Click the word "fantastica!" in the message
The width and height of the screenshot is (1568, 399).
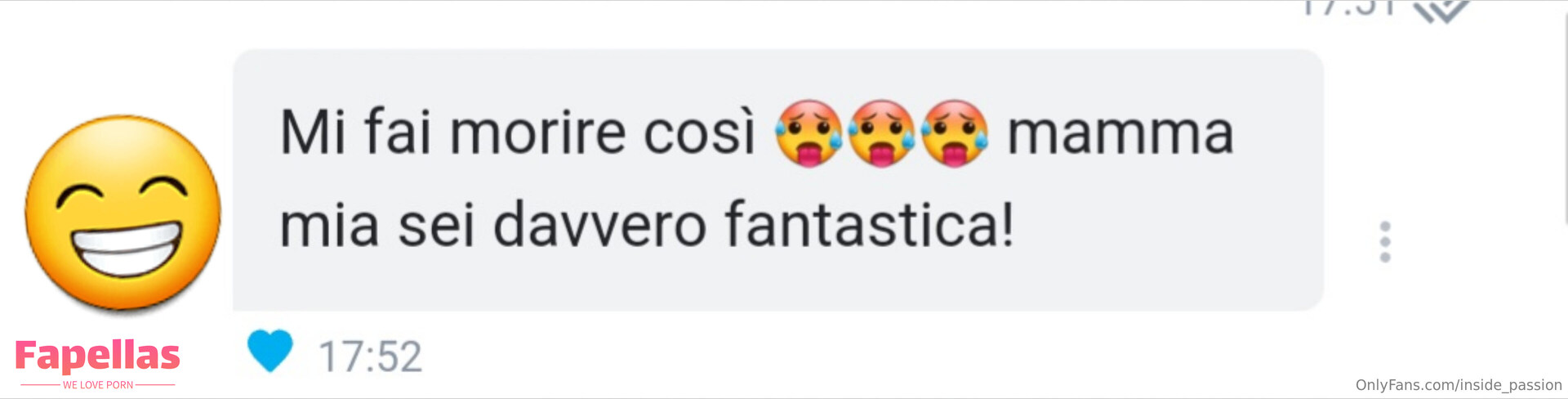870,224
